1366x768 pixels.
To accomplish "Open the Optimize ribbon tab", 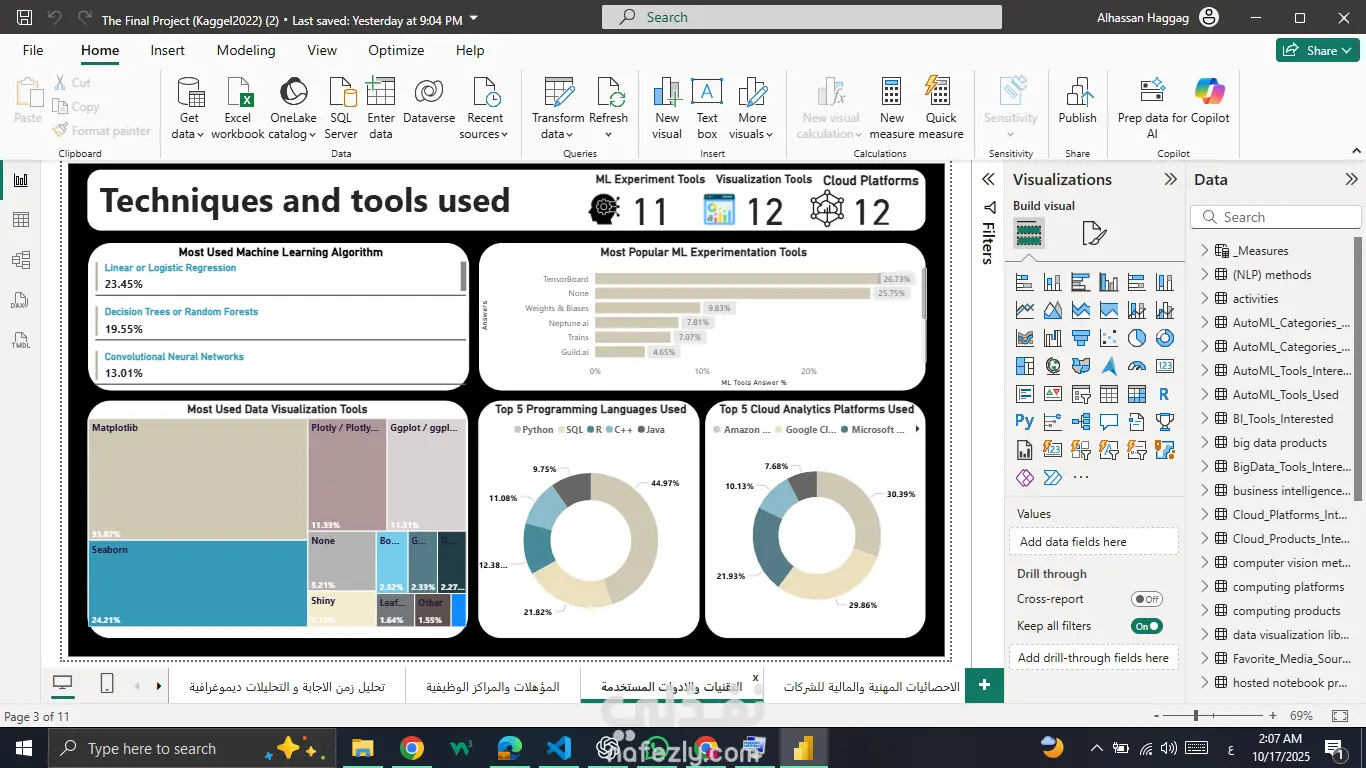I will point(396,50).
